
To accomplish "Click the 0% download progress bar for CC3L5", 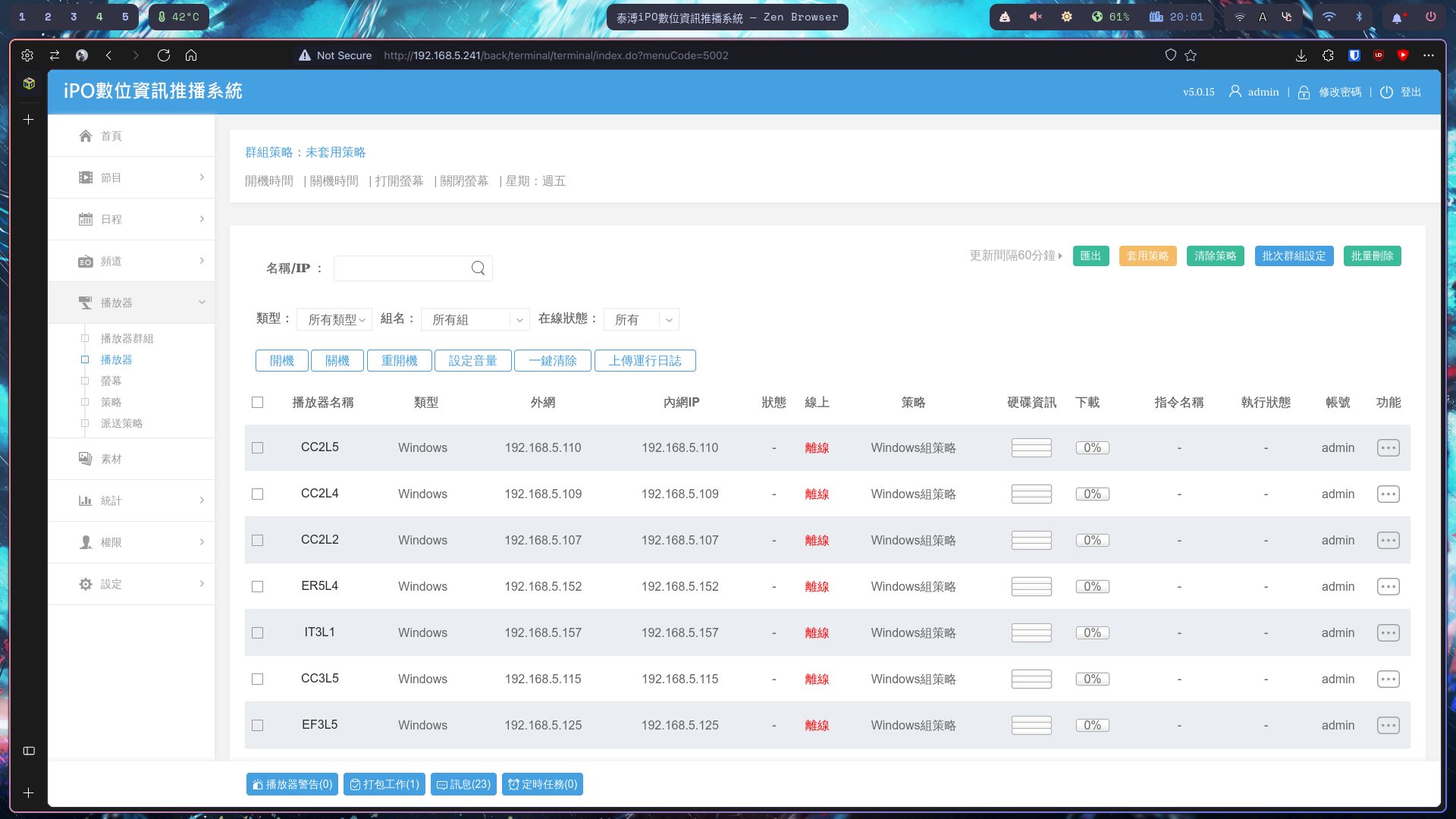I will click(x=1092, y=679).
